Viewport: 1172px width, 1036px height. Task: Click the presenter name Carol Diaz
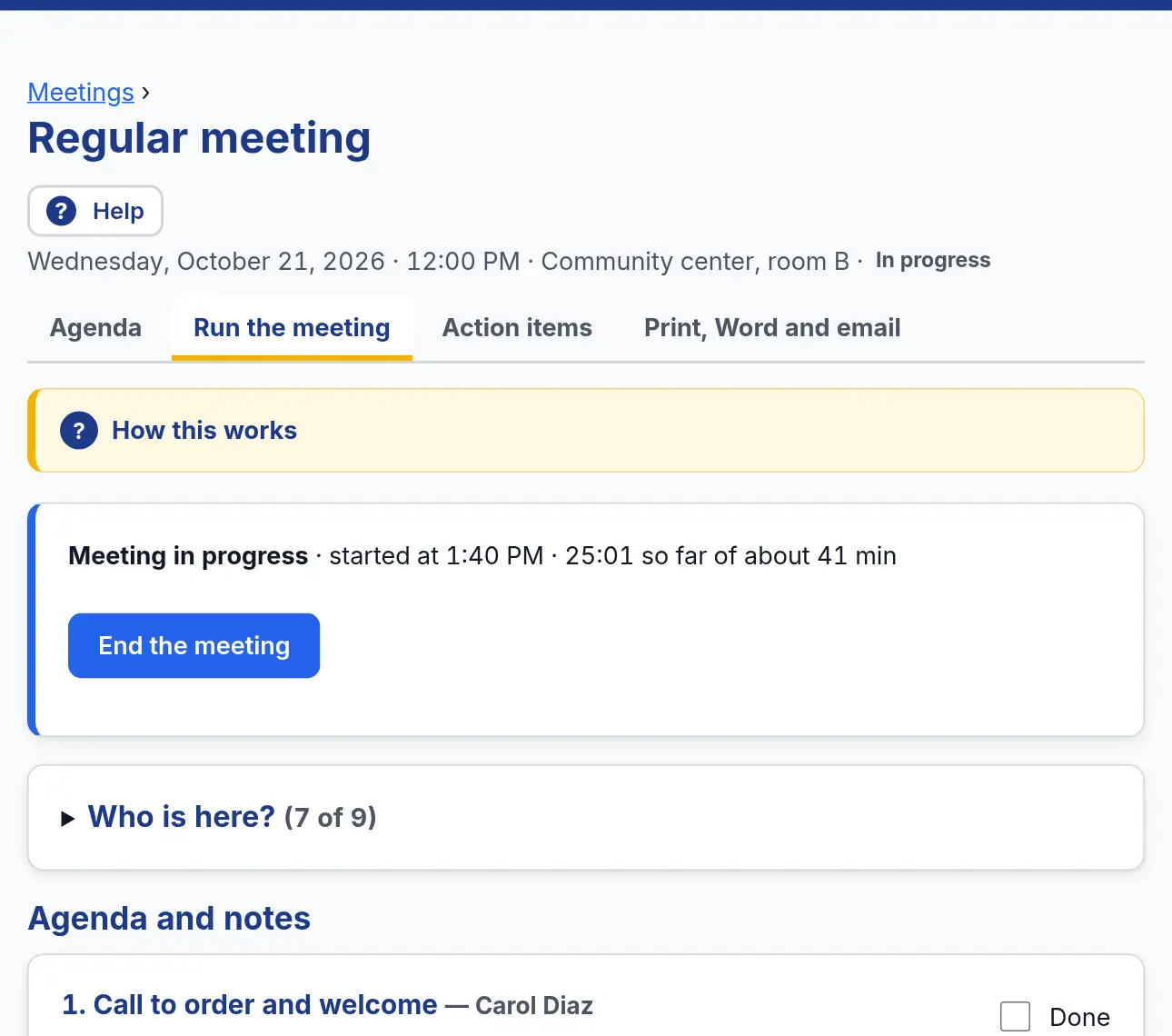click(534, 1006)
